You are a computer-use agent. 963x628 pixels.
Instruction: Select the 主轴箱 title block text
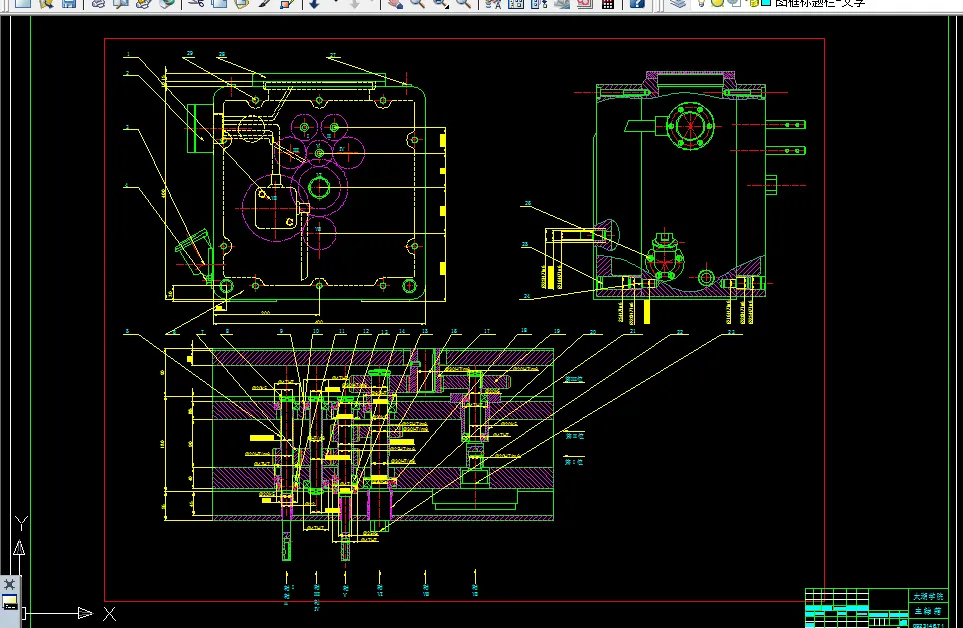(x=927, y=611)
